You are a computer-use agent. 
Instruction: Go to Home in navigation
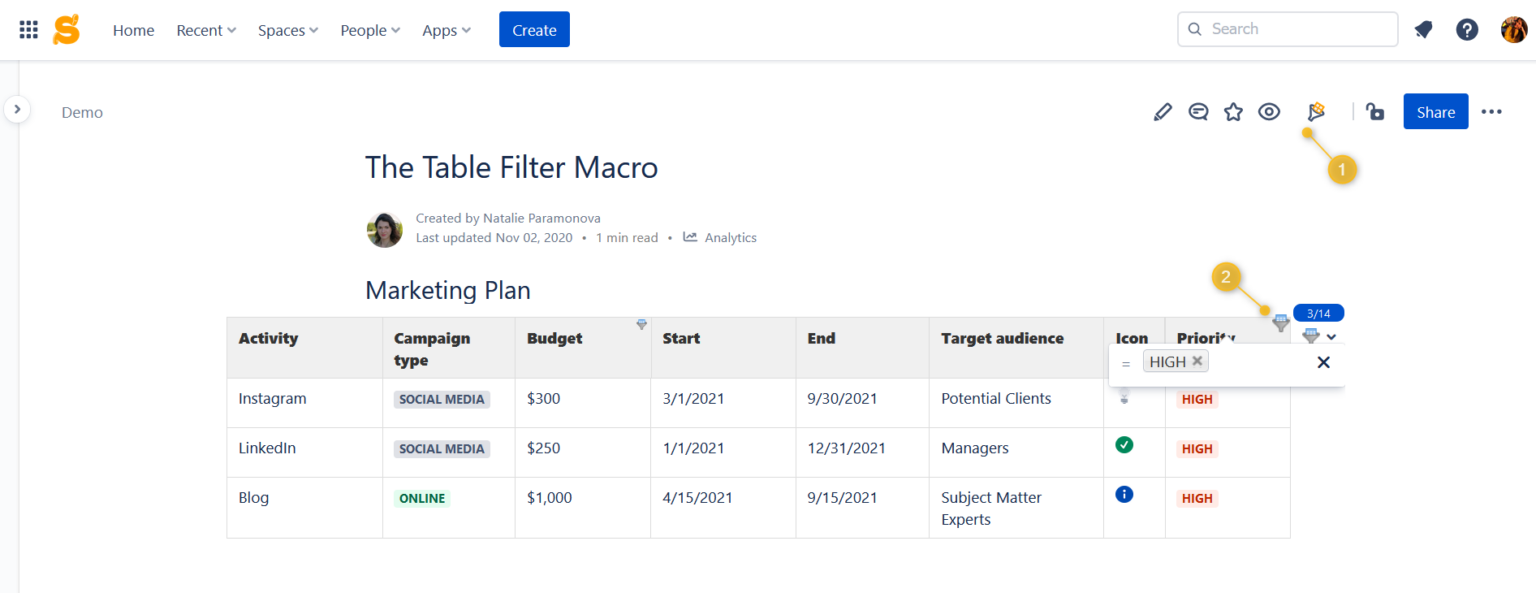133,30
